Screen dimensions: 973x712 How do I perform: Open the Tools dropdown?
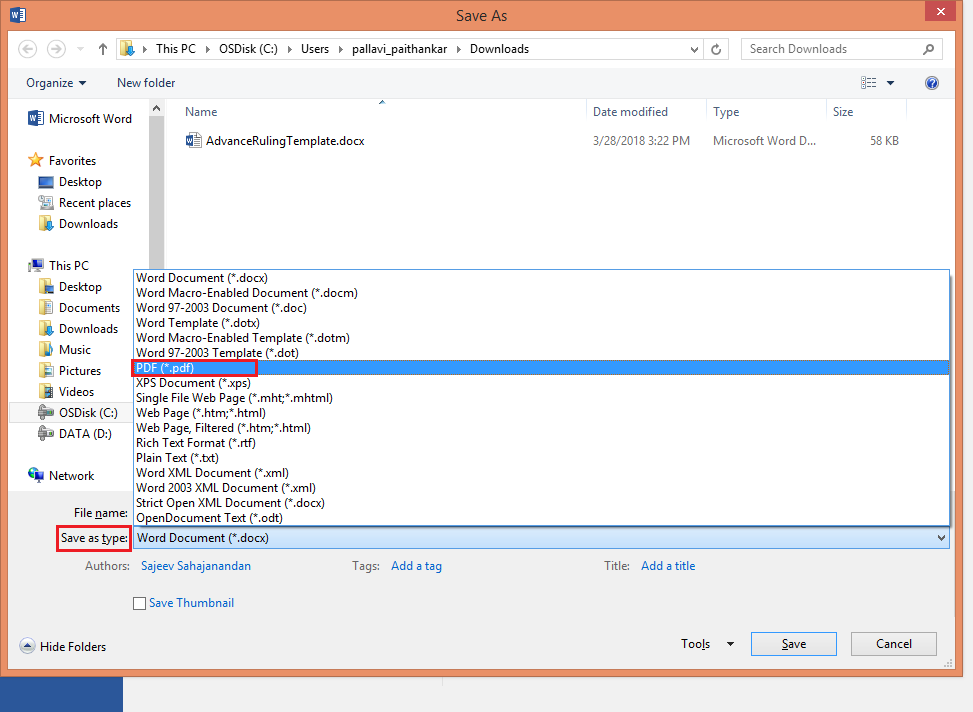coord(707,644)
